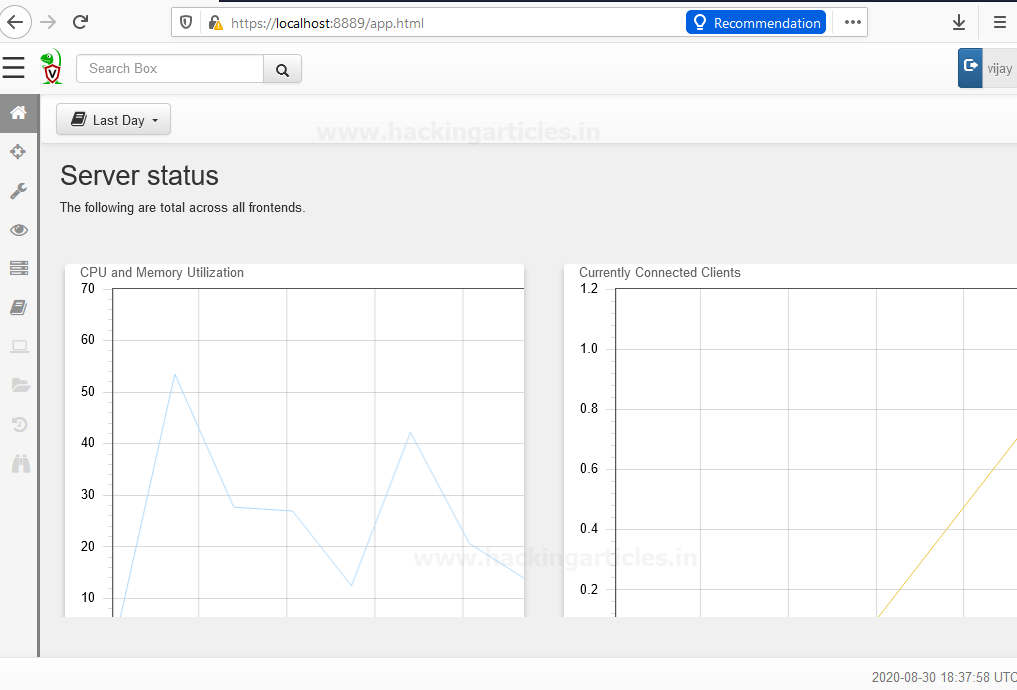The height and width of the screenshot is (690, 1017).
Task: Open Hunt Manager crosshair icon
Action: tap(18, 152)
